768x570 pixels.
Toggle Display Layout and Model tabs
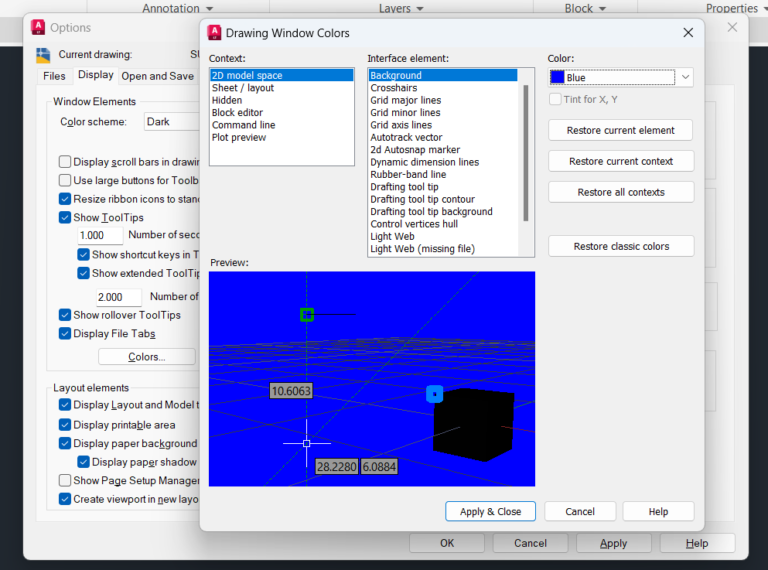tap(65, 404)
